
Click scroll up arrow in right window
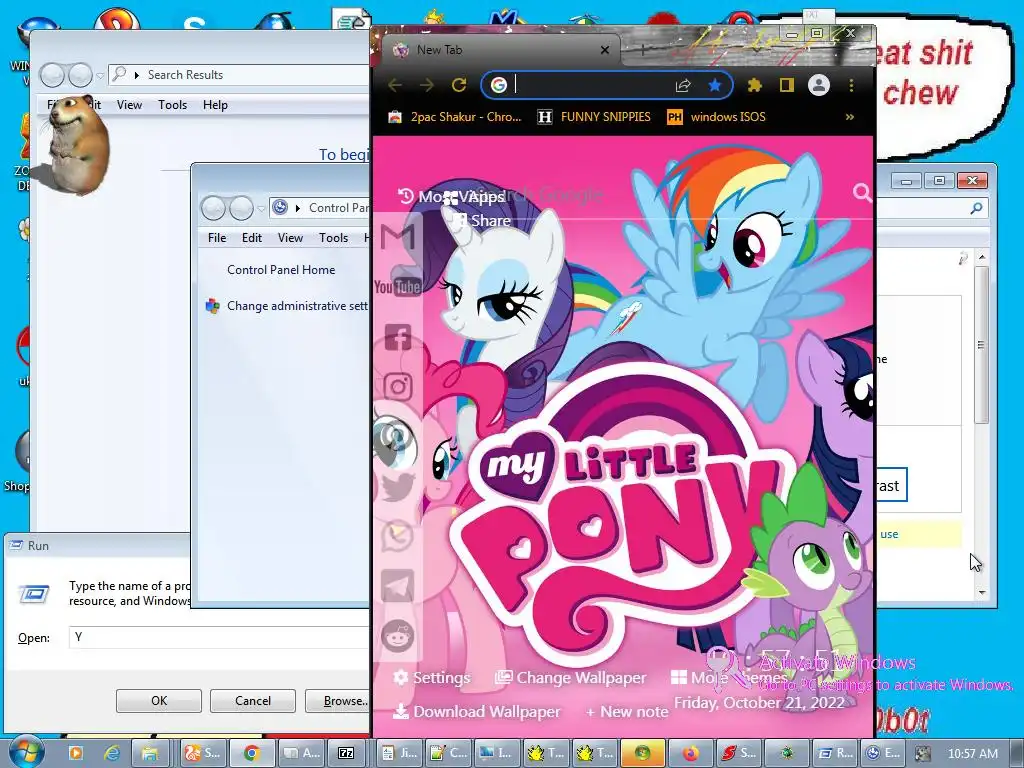(x=982, y=258)
